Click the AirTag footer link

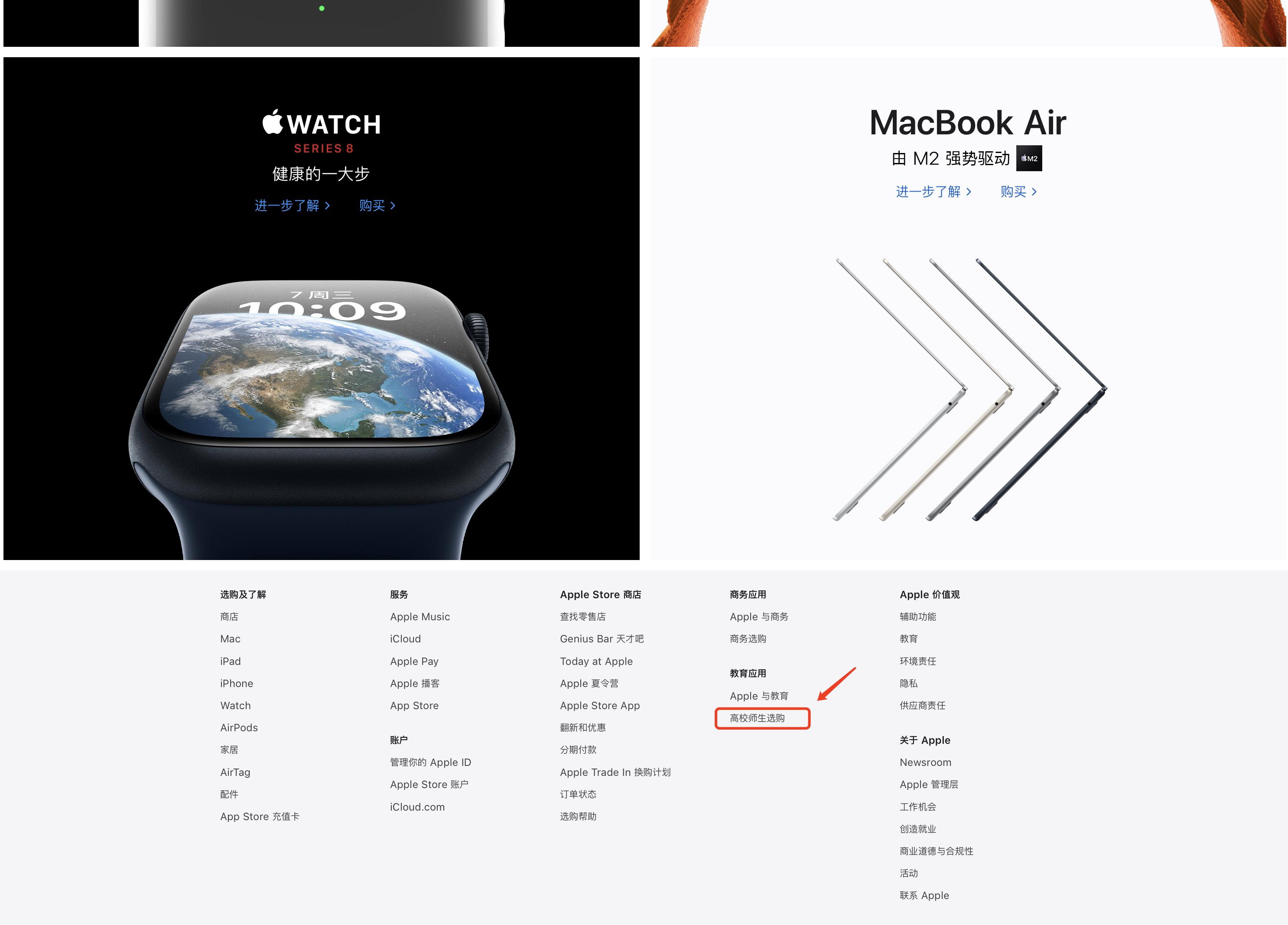click(x=235, y=772)
